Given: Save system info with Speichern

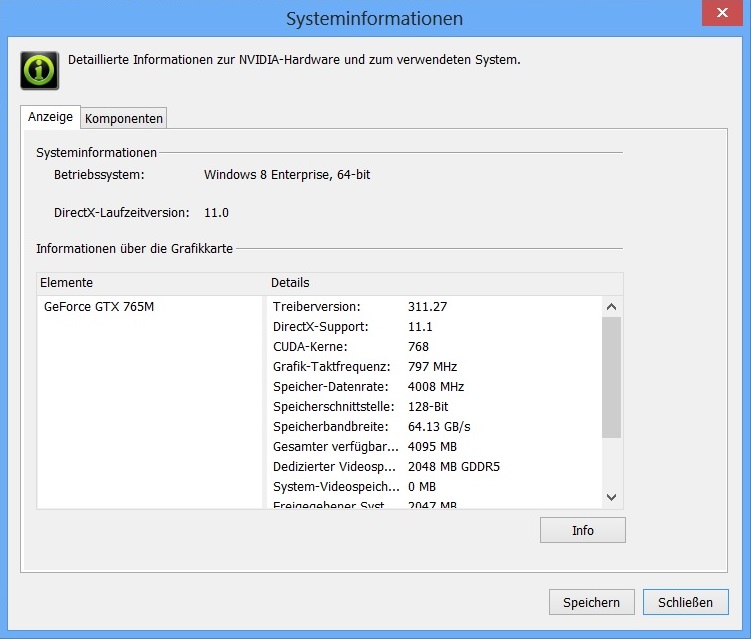Looking at the screenshot, I should click(x=592, y=602).
